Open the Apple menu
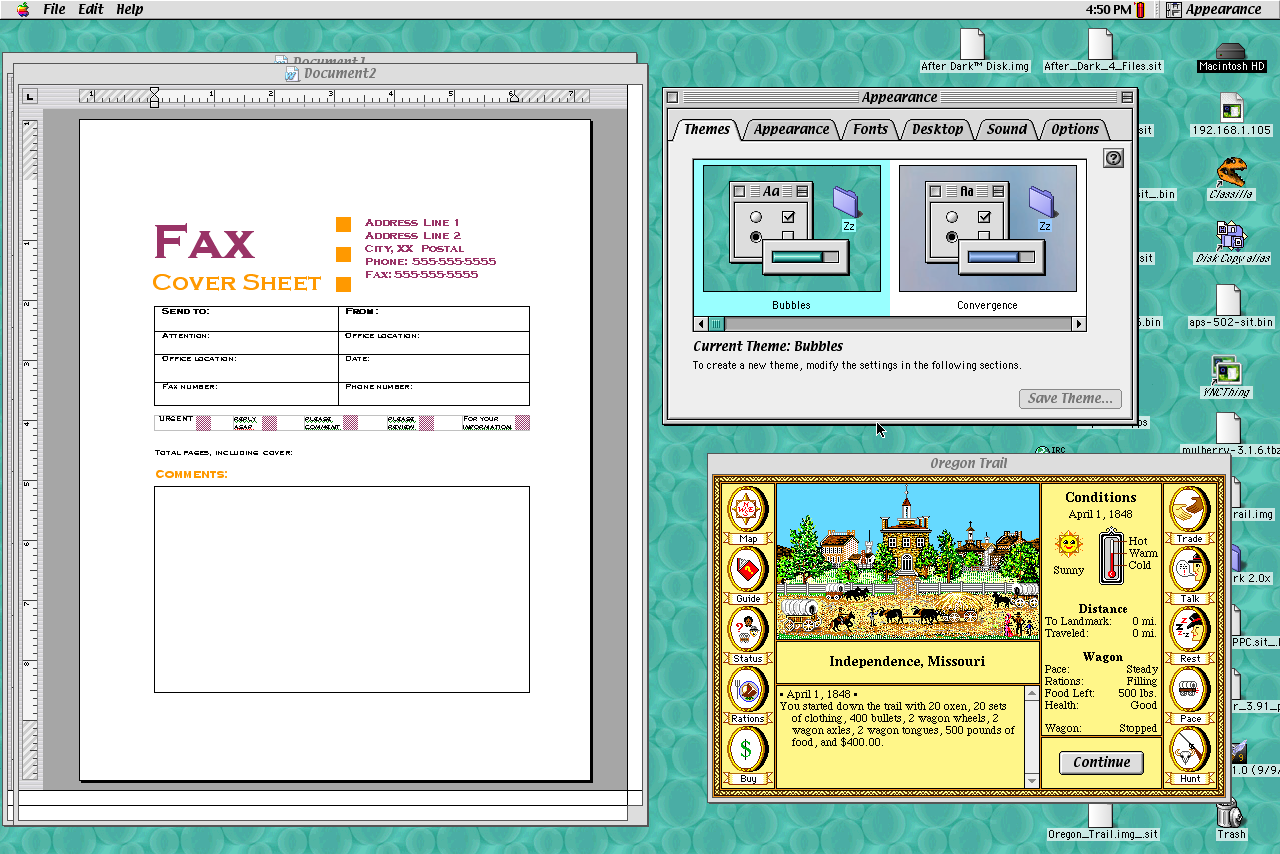Screen dimensions: 1280x854 pos(22,9)
